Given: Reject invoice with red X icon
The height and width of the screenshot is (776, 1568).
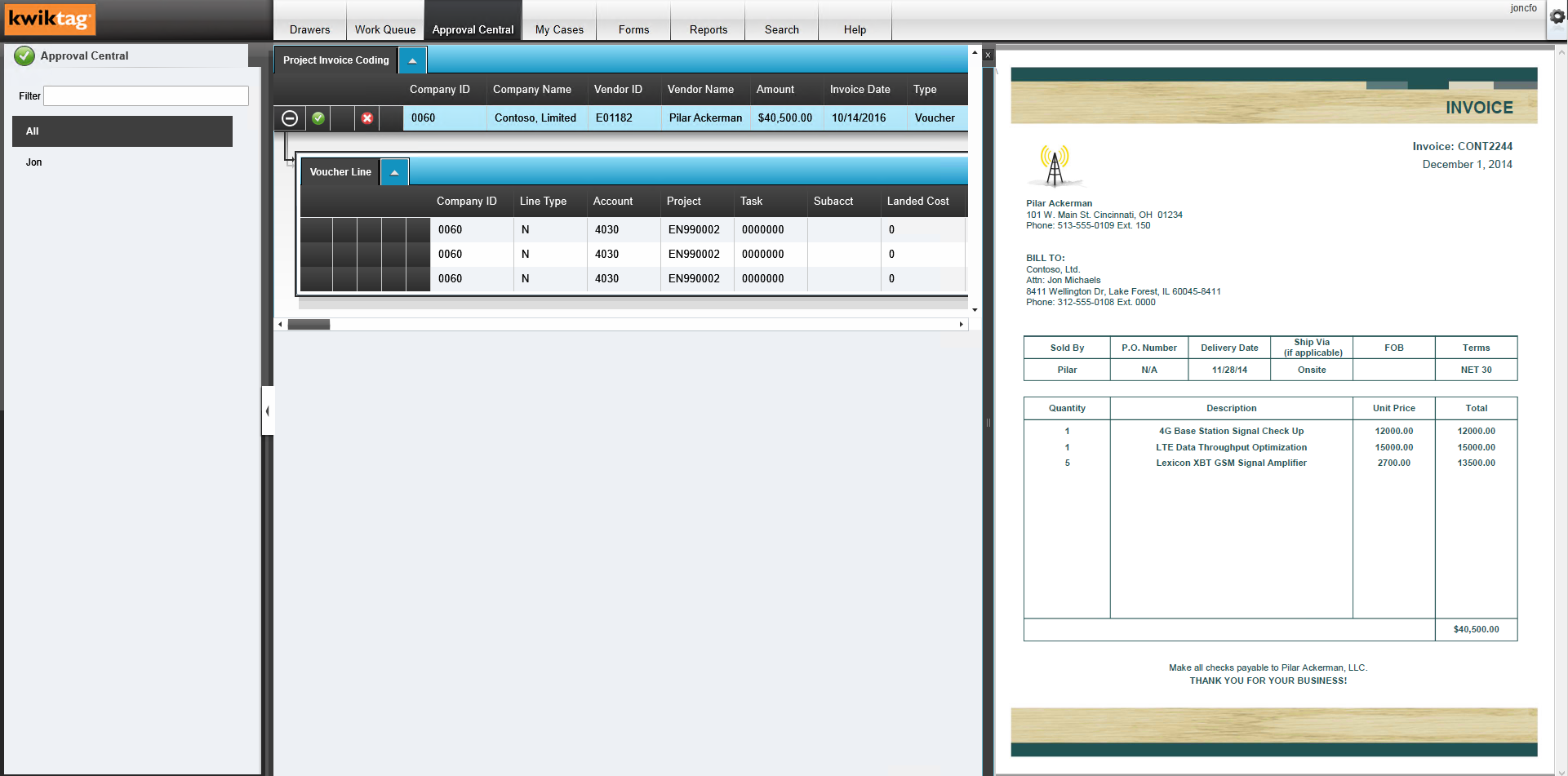Looking at the screenshot, I should click(x=367, y=118).
